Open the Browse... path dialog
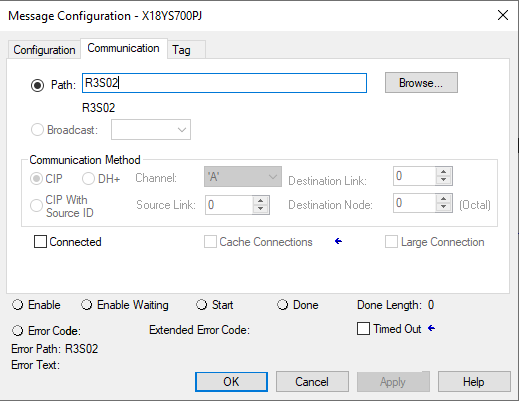 click(x=421, y=83)
